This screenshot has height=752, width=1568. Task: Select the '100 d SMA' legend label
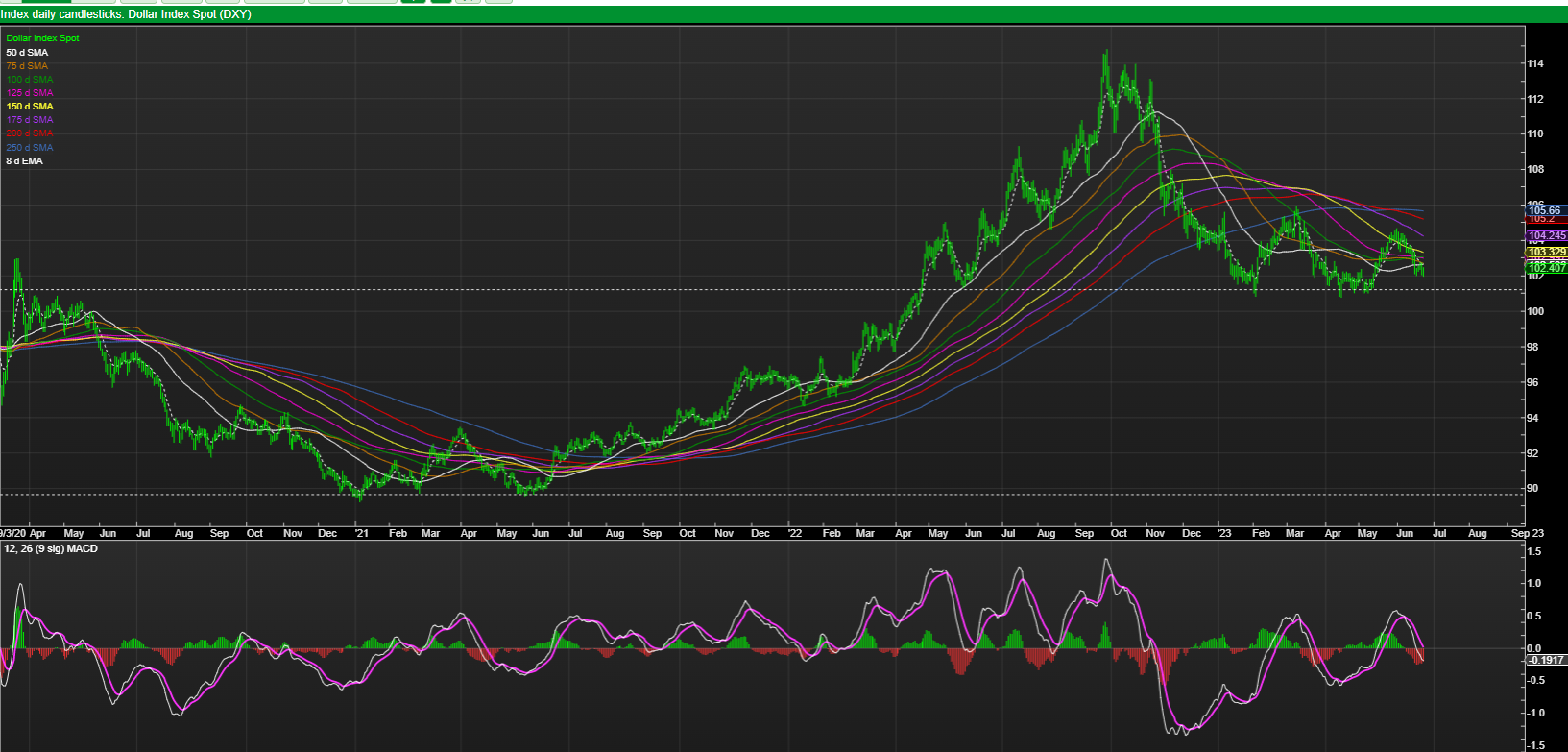[30, 80]
